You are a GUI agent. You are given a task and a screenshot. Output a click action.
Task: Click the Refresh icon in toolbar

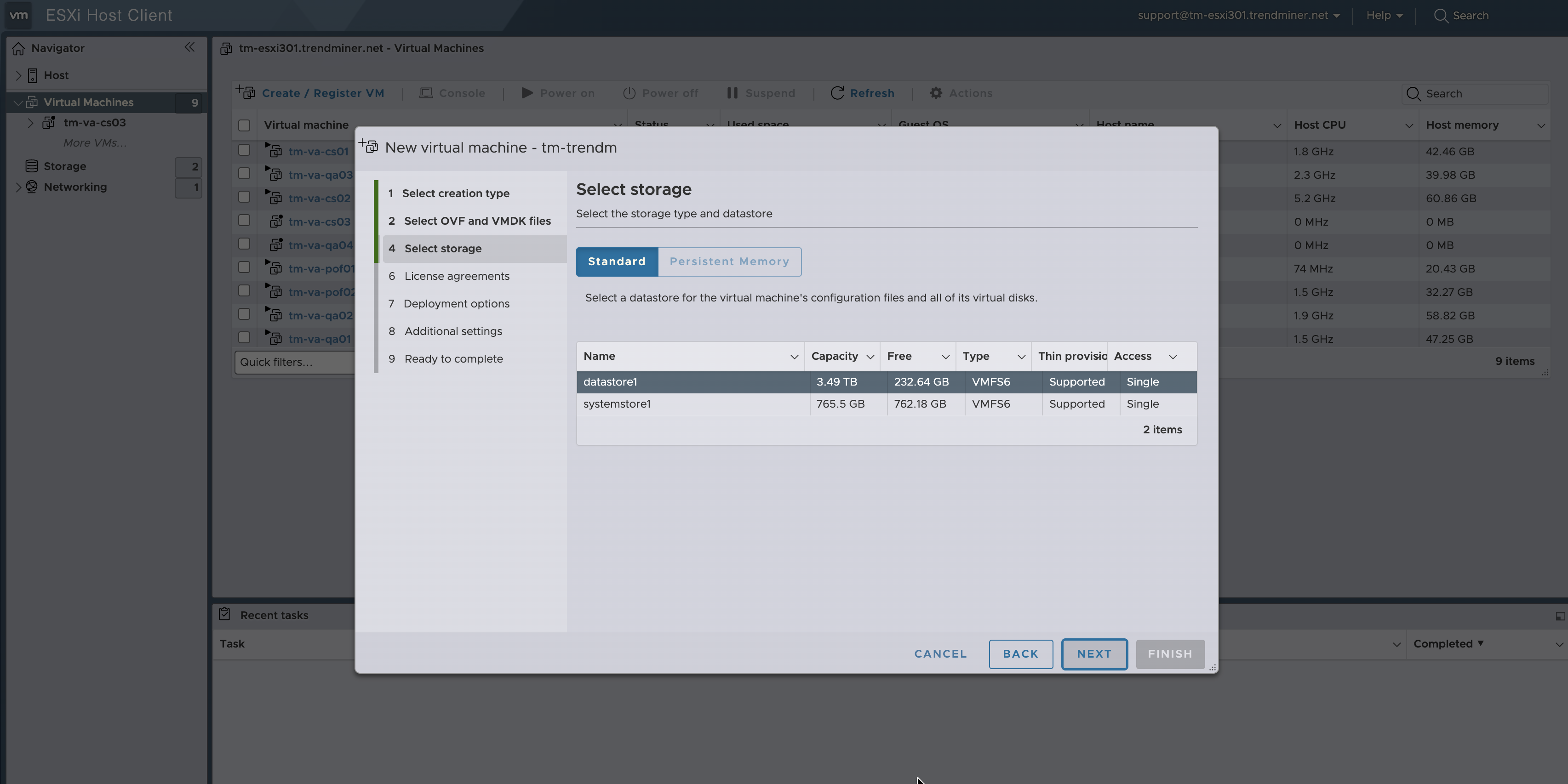pos(837,93)
